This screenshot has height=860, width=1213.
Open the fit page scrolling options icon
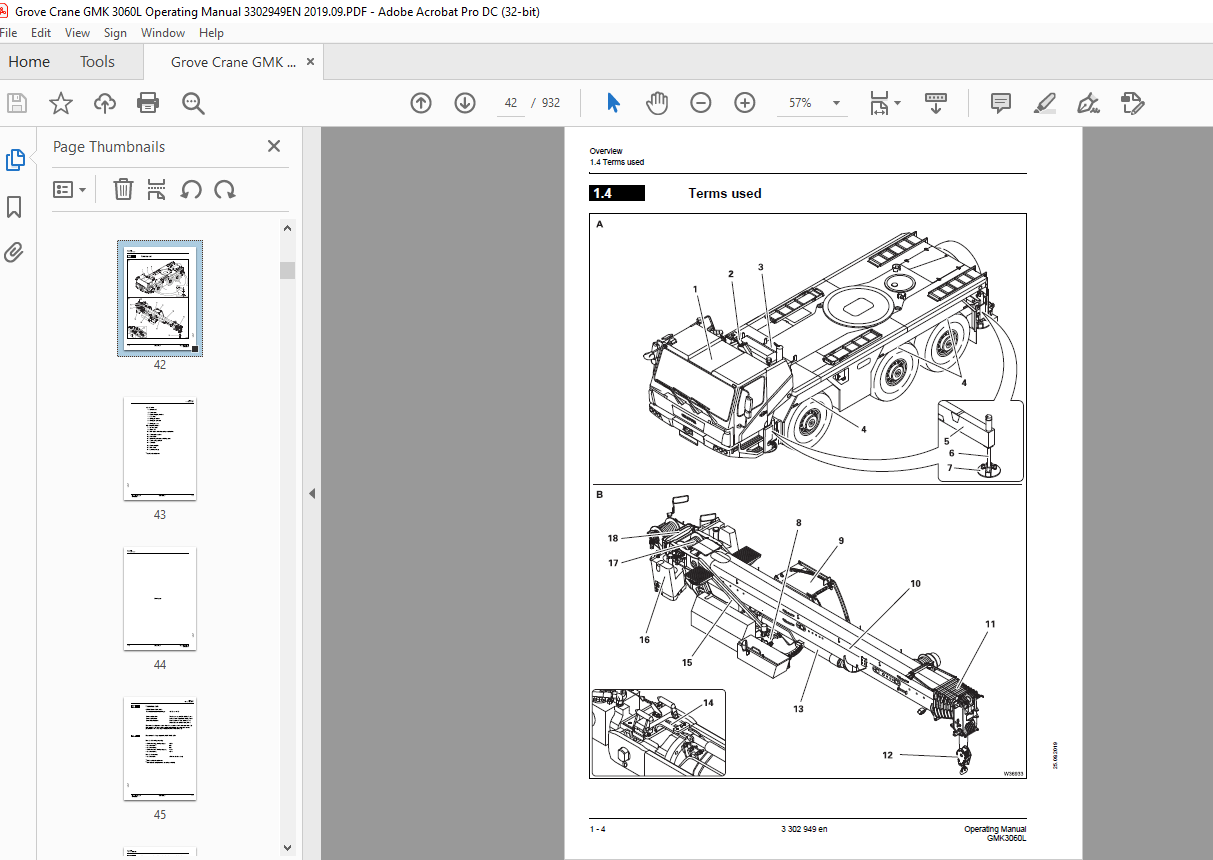click(x=879, y=103)
